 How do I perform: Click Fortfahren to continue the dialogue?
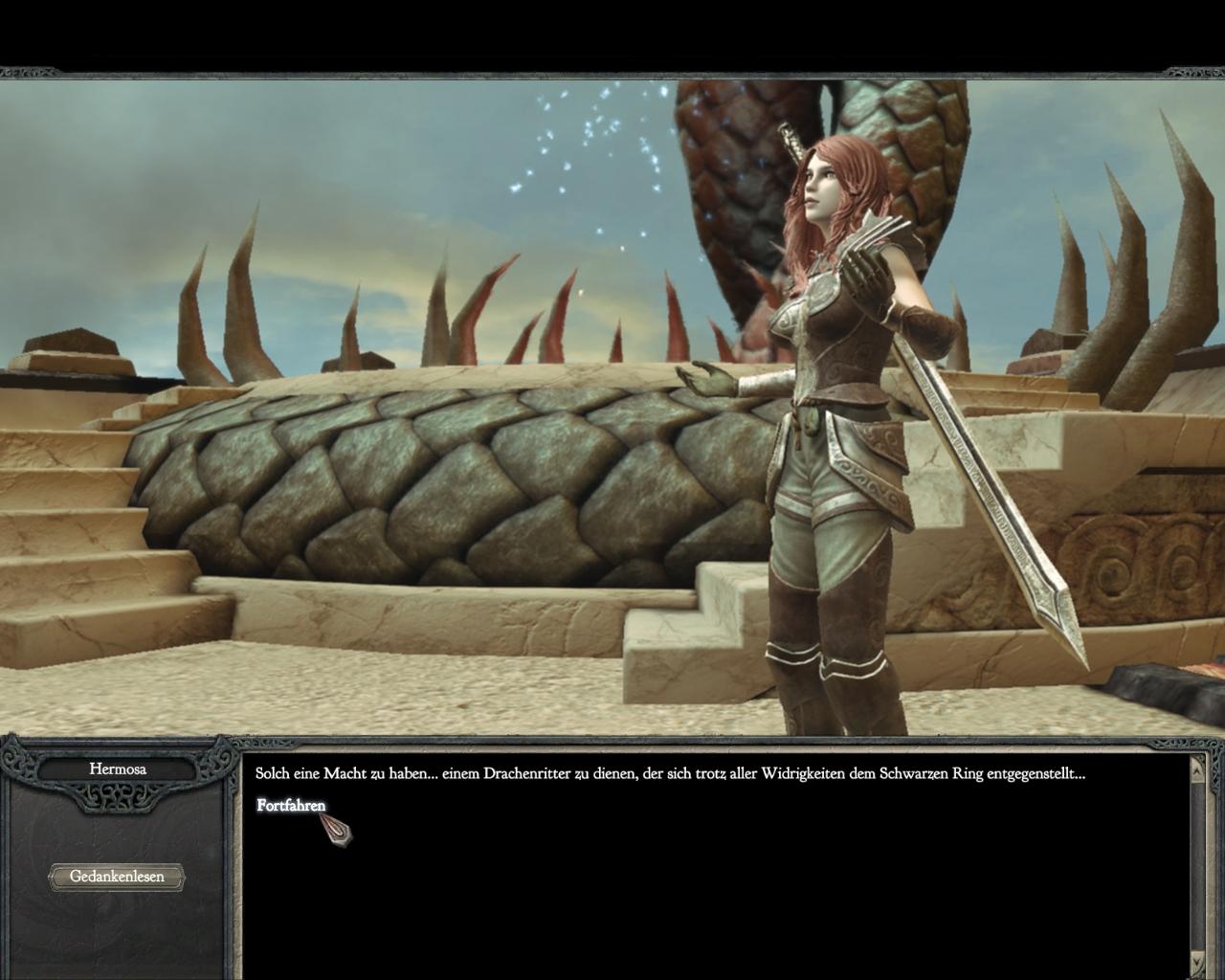(x=291, y=806)
